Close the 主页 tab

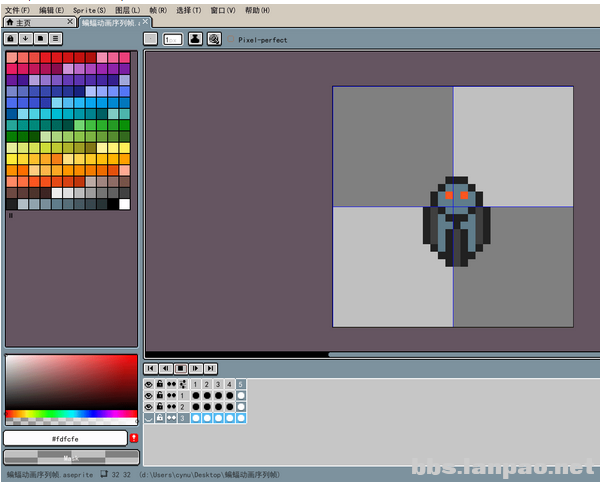[x=70, y=22]
